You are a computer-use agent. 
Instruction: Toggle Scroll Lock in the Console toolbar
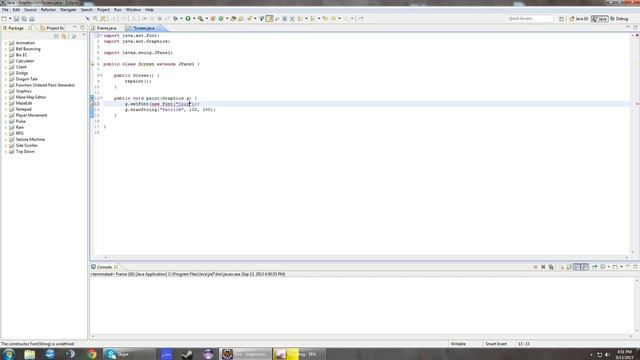[569, 267]
